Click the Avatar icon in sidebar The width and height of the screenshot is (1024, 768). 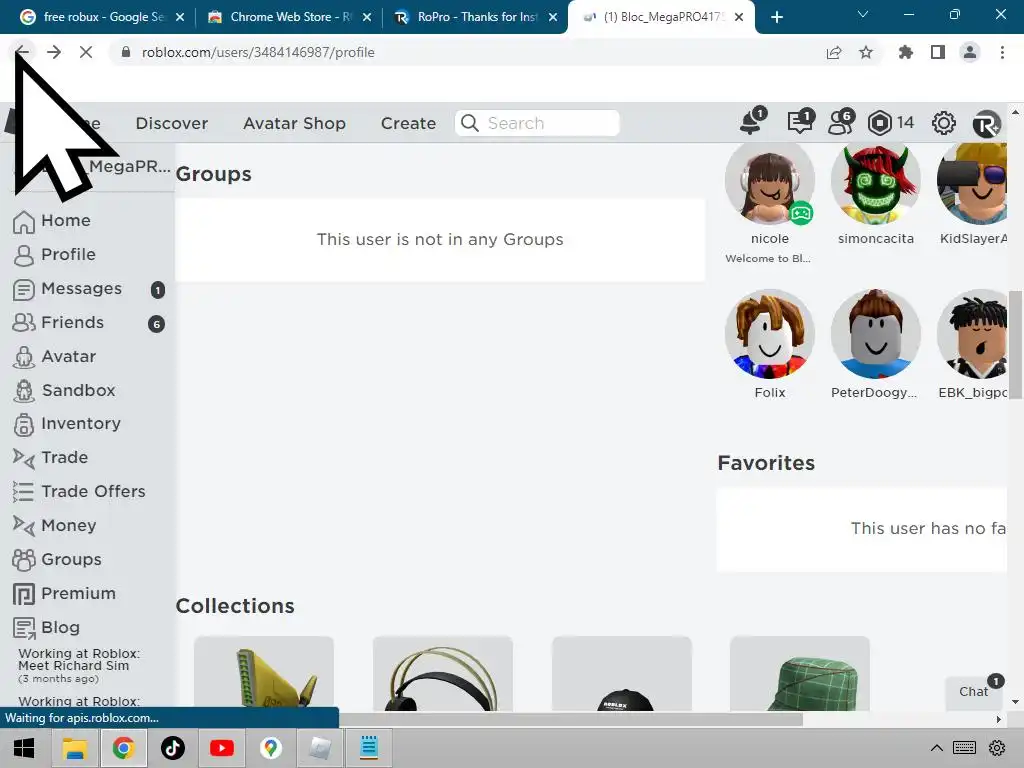(24, 357)
